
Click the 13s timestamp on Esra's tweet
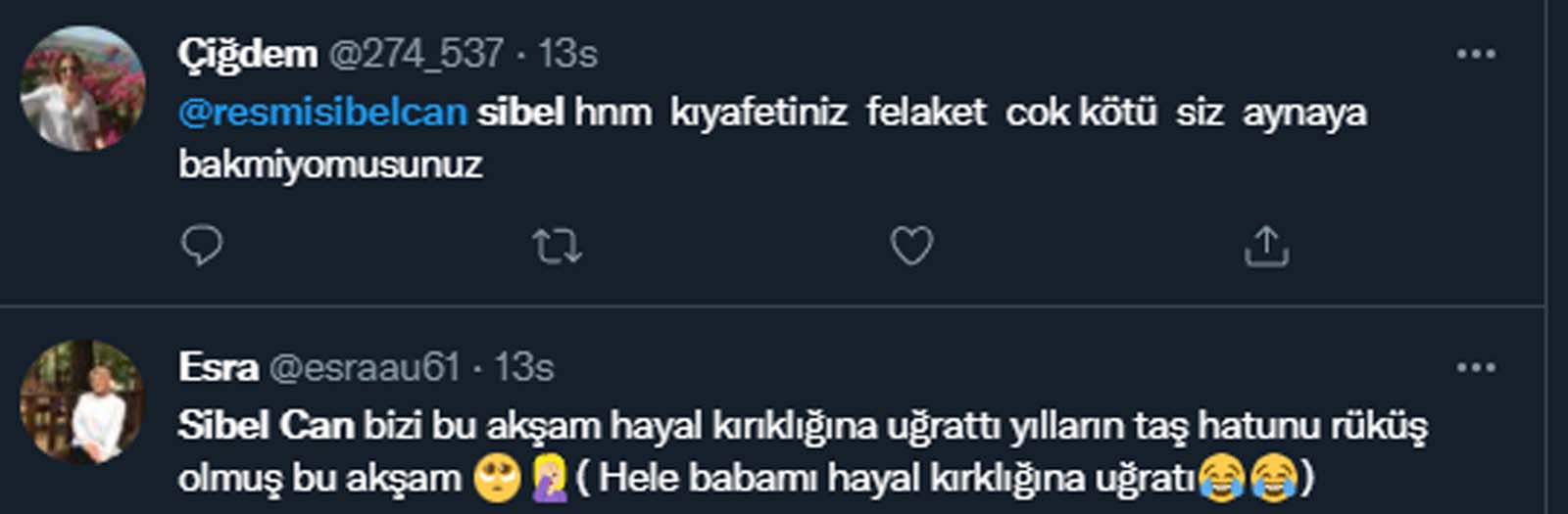click(524, 368)
